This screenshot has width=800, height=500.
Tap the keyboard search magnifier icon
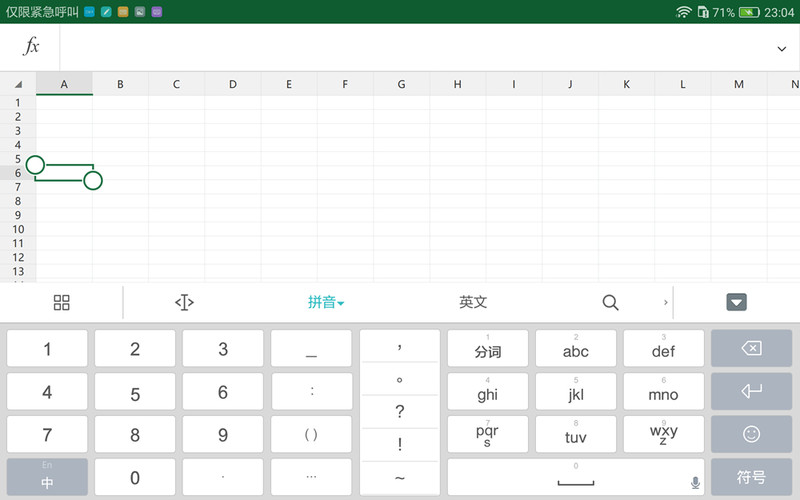[x=610, y=303]
